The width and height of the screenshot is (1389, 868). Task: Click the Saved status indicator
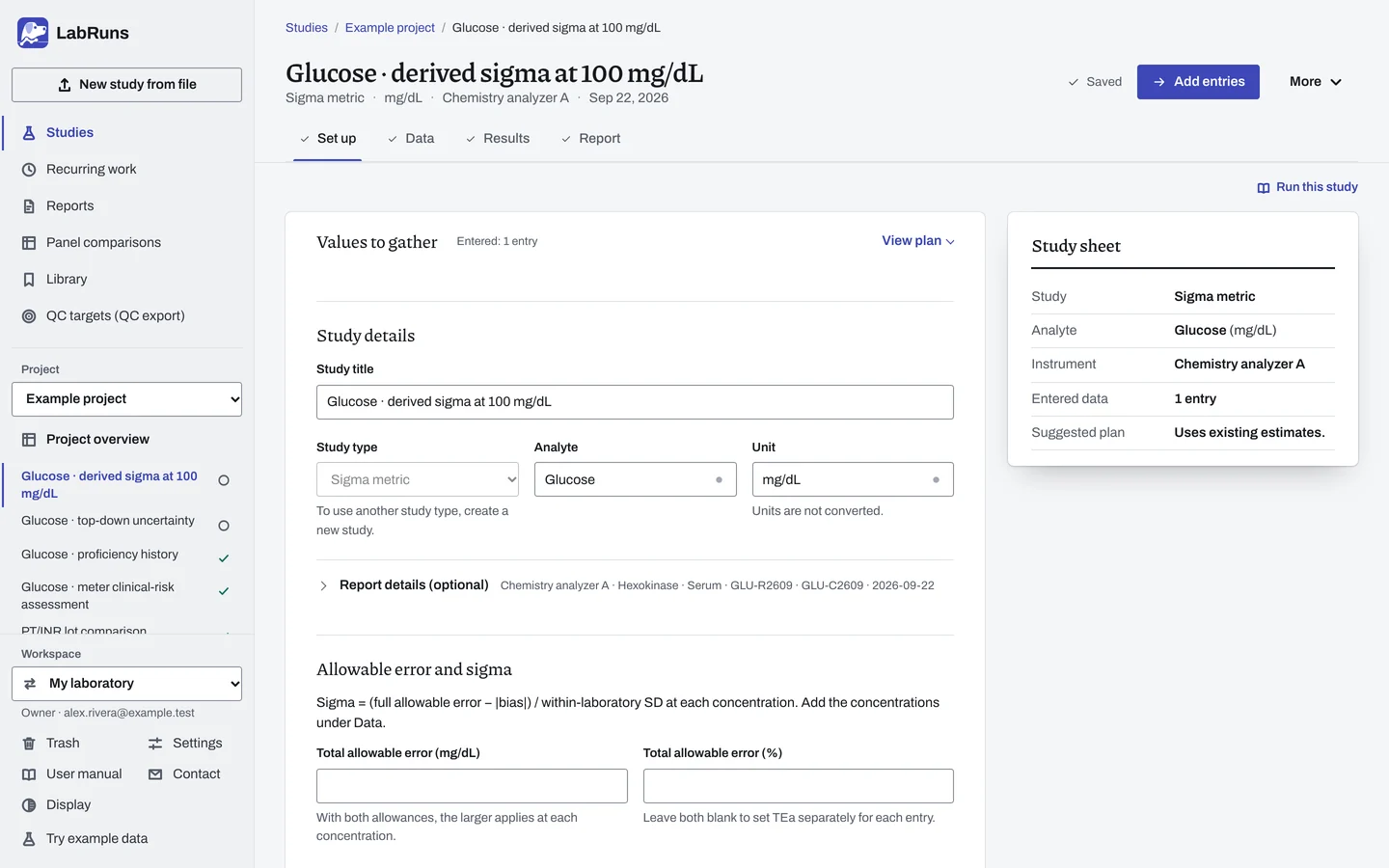1095,82
